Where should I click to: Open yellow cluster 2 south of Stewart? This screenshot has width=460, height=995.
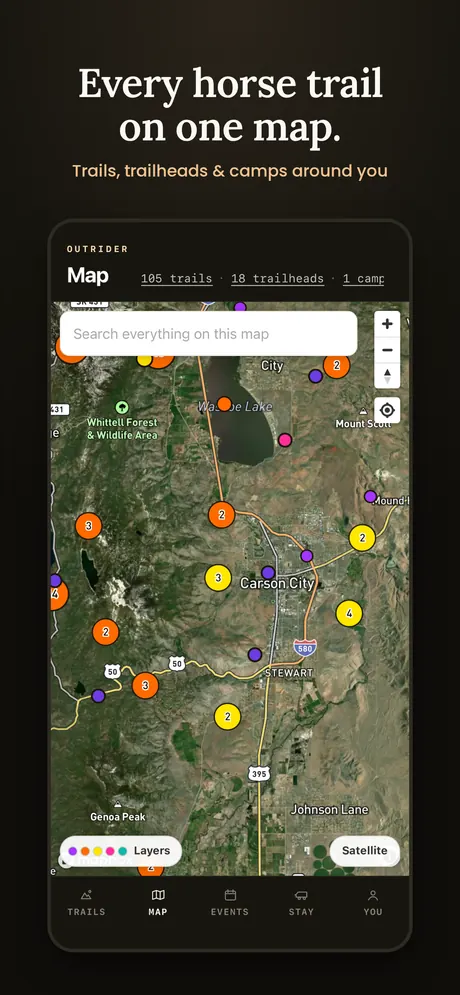[x=227, y=716]
